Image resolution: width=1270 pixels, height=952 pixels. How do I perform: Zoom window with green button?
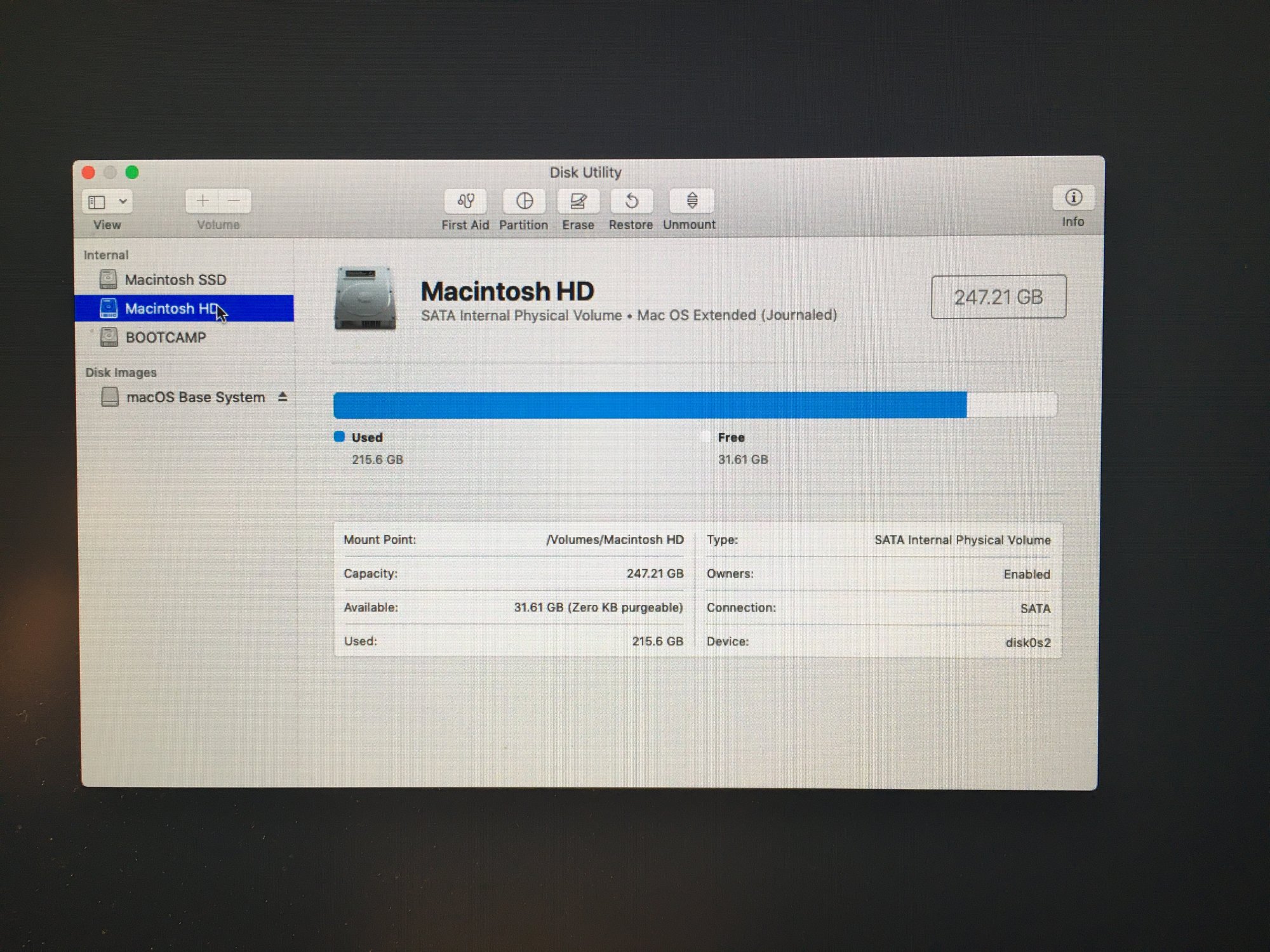click(x=132, y=172)
